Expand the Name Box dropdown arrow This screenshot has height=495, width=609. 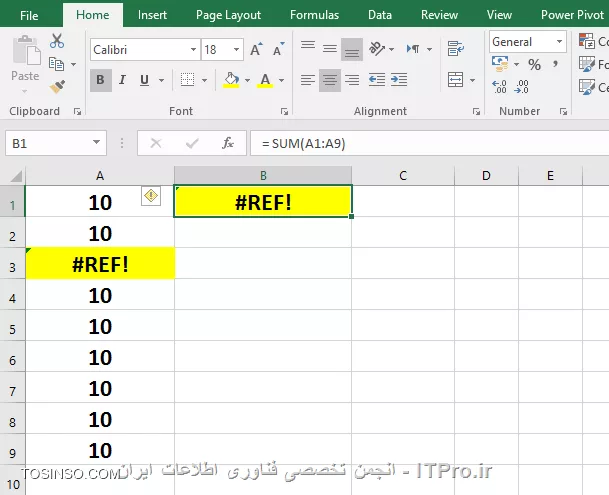[96, 143]
